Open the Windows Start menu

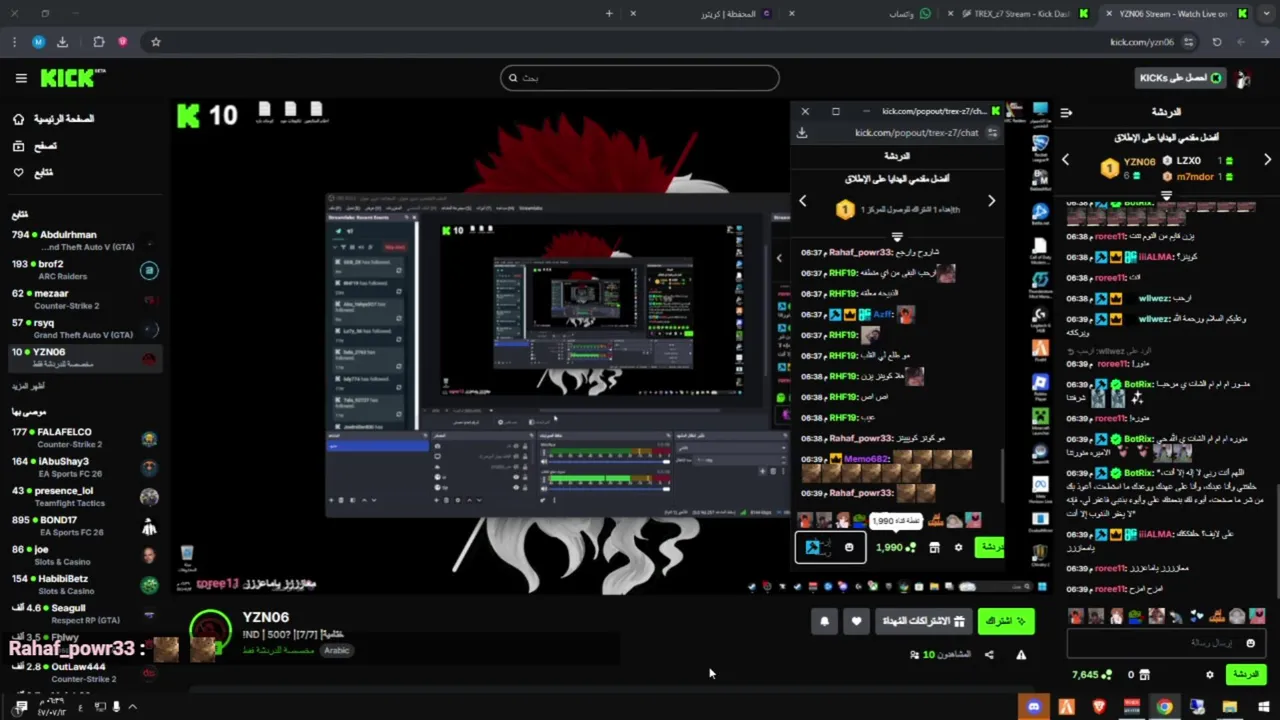click(1263, 707)
